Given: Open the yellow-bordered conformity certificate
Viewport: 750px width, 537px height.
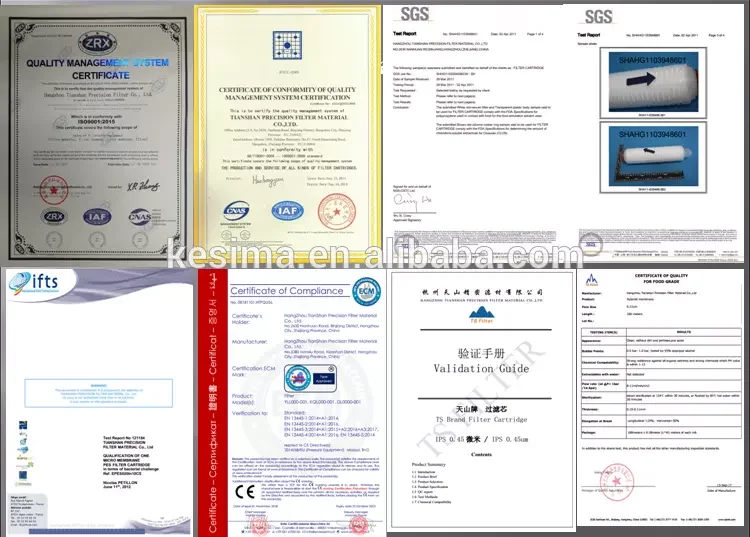Looking at the screenshot, I should click(288, 134).
